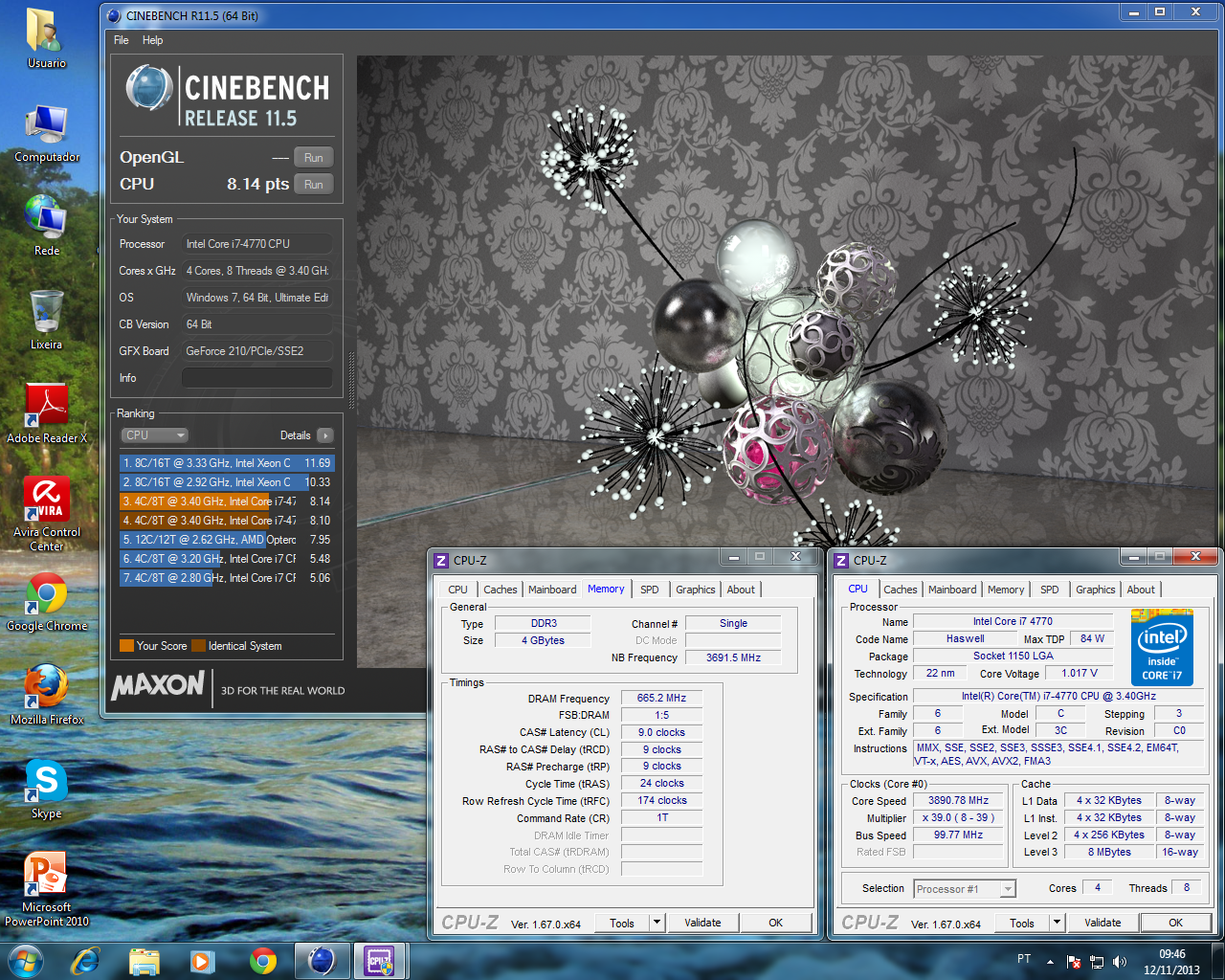Click the volume speaker tray icon

[x=1120, y=962]
